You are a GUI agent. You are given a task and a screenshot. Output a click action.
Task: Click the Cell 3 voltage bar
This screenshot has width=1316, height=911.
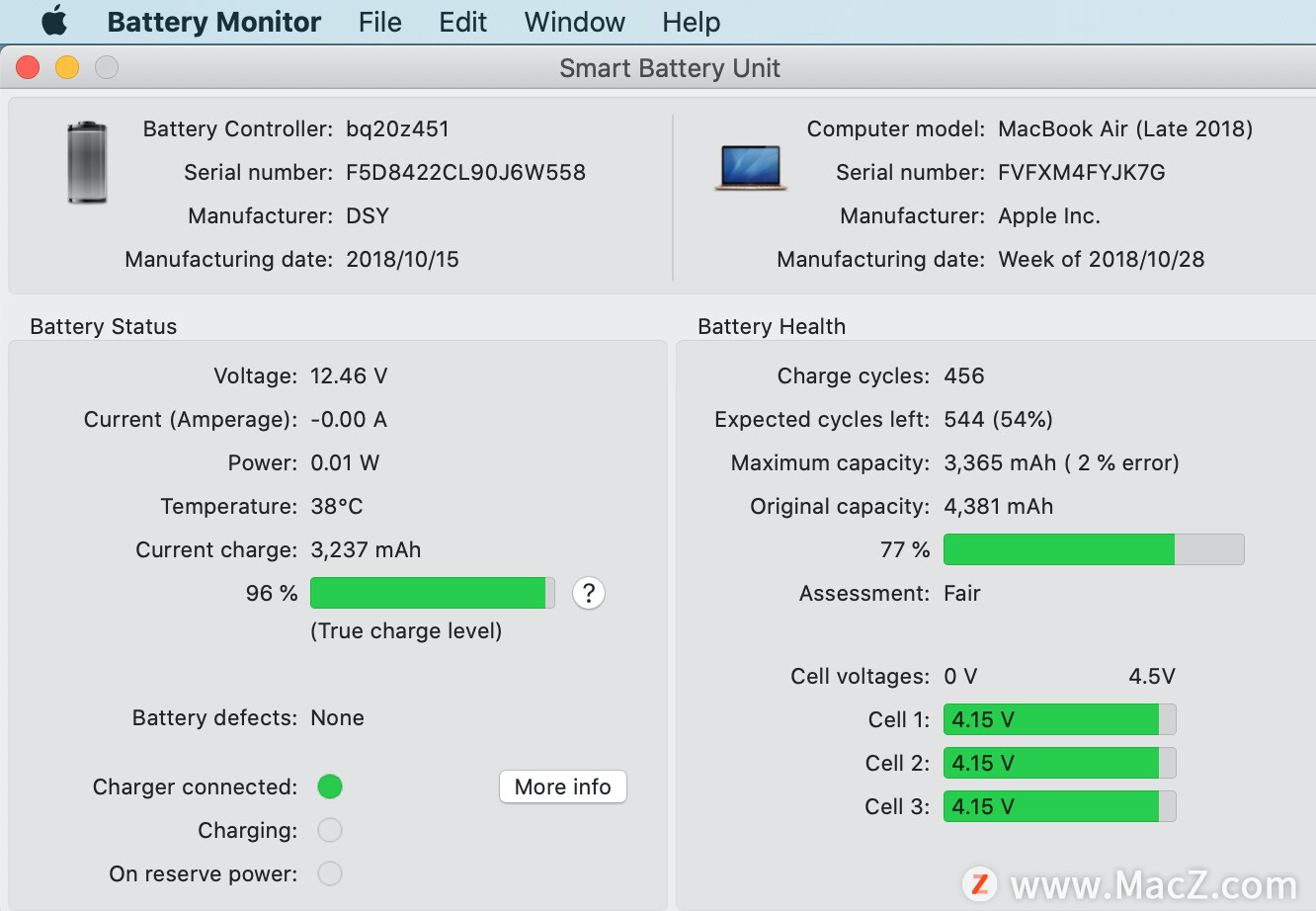pos(1059,806)
